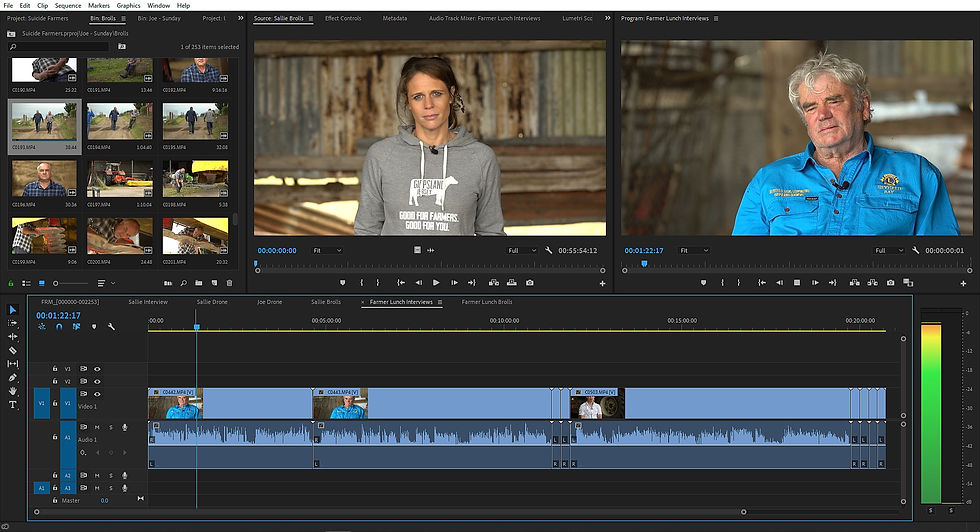Open Full playback resolution dropdown in Program monitor

click(887, 250)
